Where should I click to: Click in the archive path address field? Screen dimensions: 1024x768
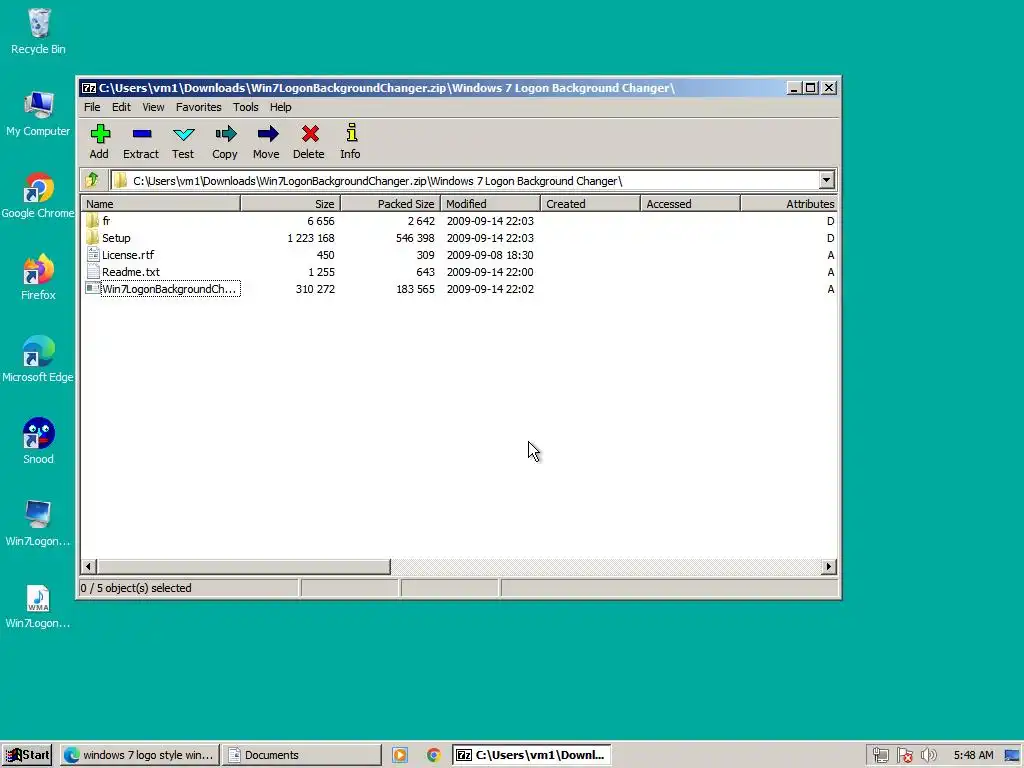pyautogui.click(x=464, y=181)
